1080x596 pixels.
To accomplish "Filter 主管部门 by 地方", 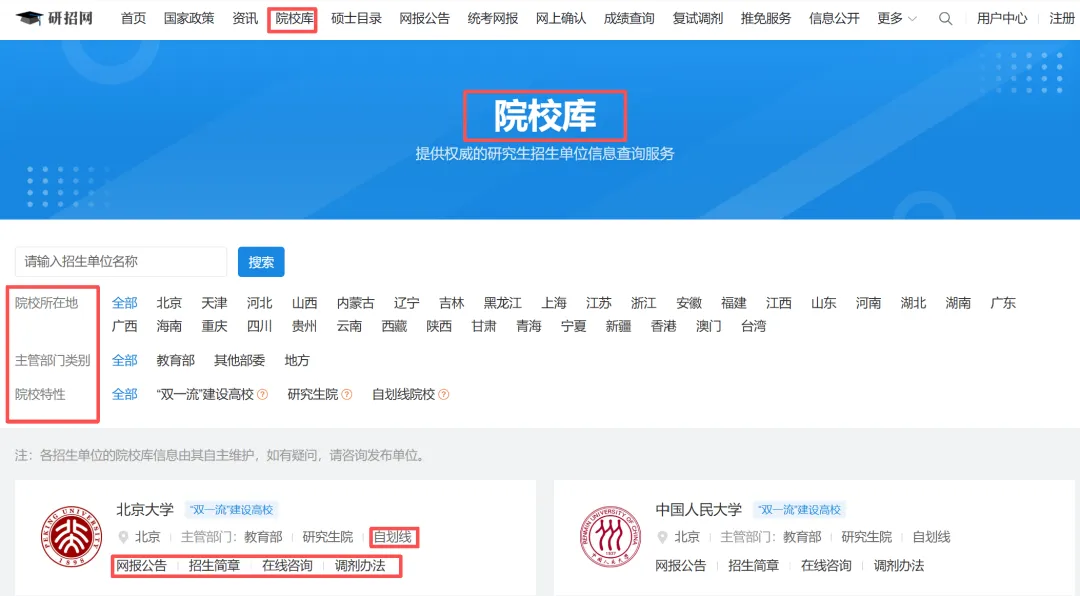I will point(297,360).
